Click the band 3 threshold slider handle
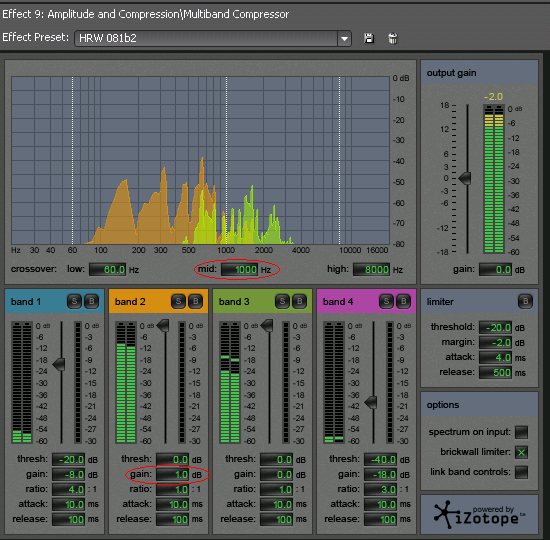This screenshot has width=550, height=540. tap(267, 325)
